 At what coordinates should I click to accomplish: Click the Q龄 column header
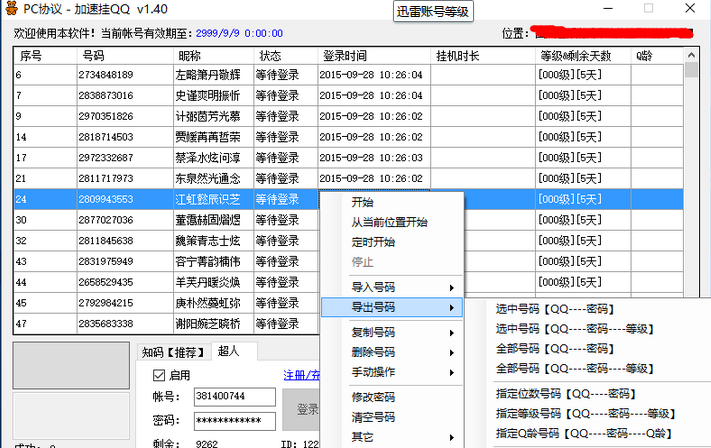pos(657,56)
